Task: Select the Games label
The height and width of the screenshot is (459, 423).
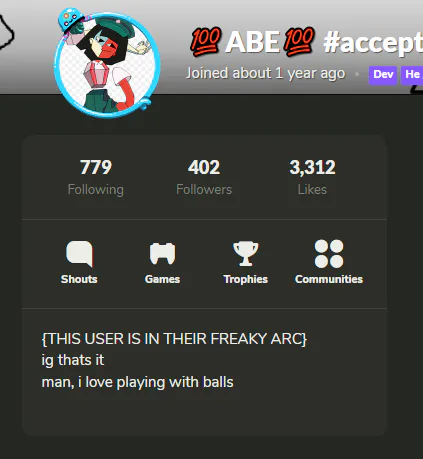Action: [162, 279]
